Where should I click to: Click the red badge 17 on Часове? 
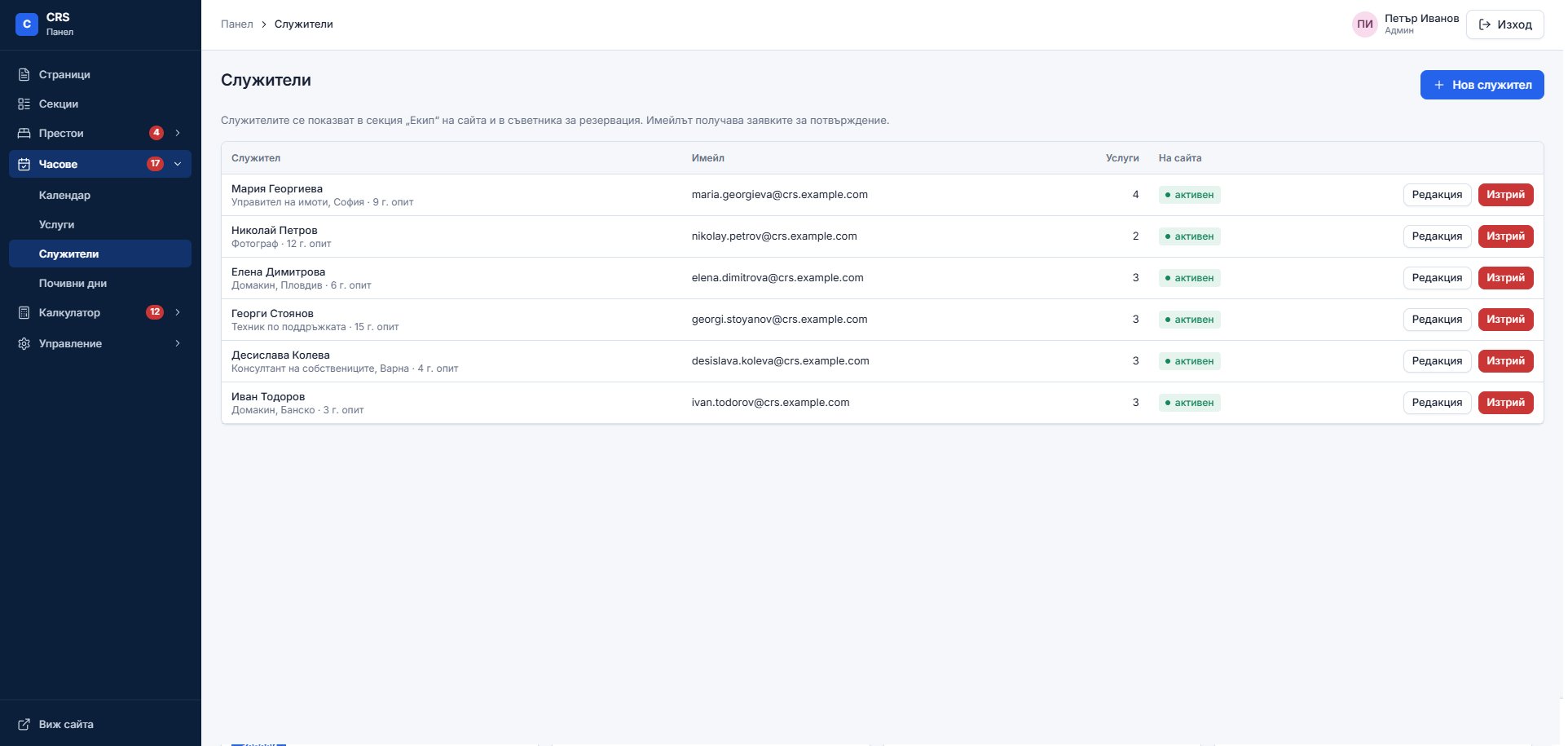[x=155, y=164]
